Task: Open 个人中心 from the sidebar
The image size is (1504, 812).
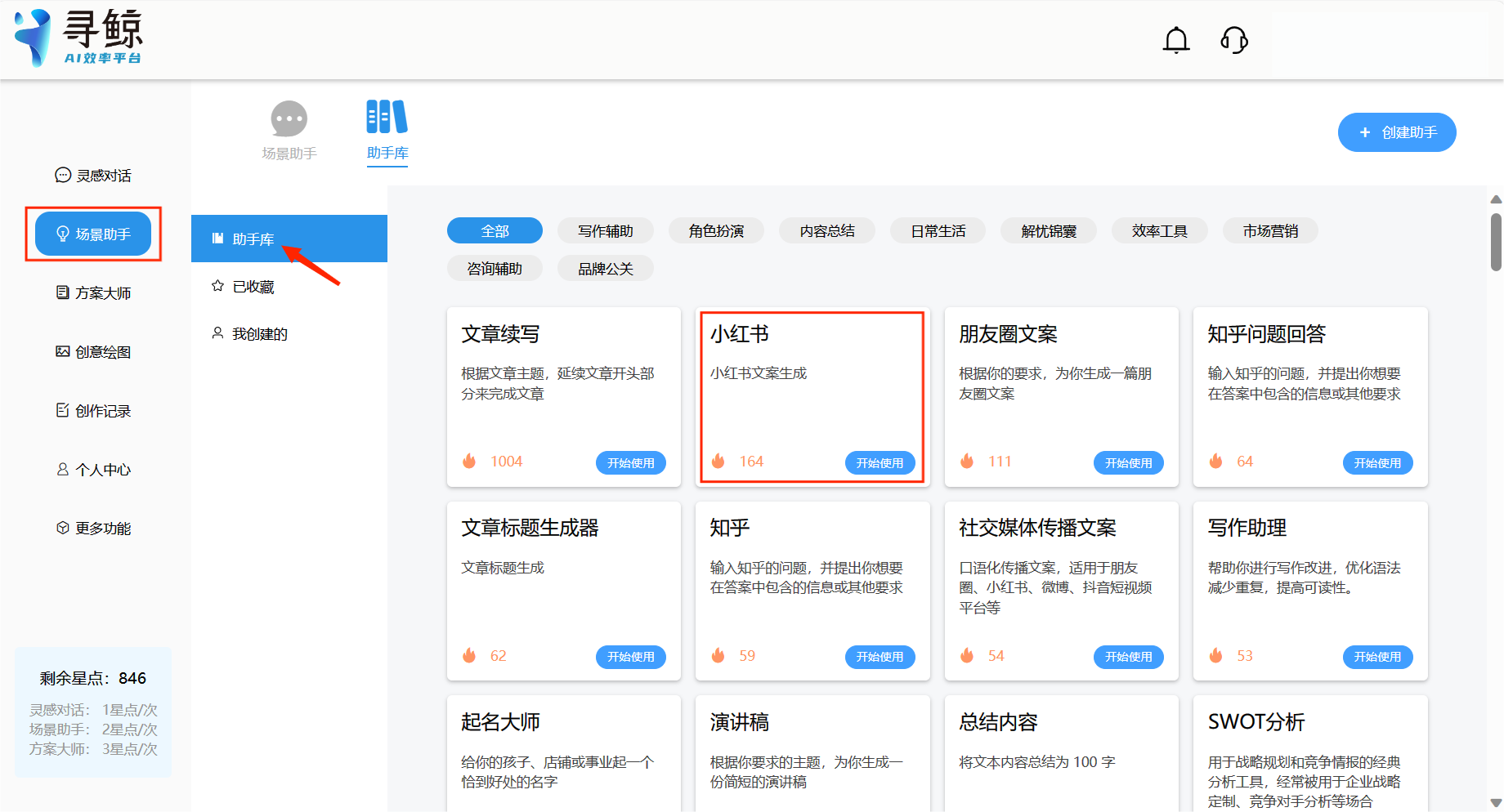Action: pos(93,470)
